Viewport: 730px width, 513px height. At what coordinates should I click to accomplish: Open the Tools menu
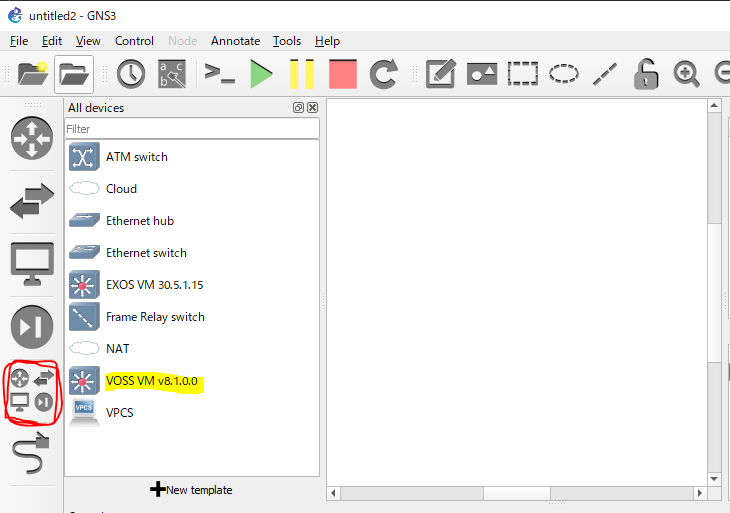(287, 41)
